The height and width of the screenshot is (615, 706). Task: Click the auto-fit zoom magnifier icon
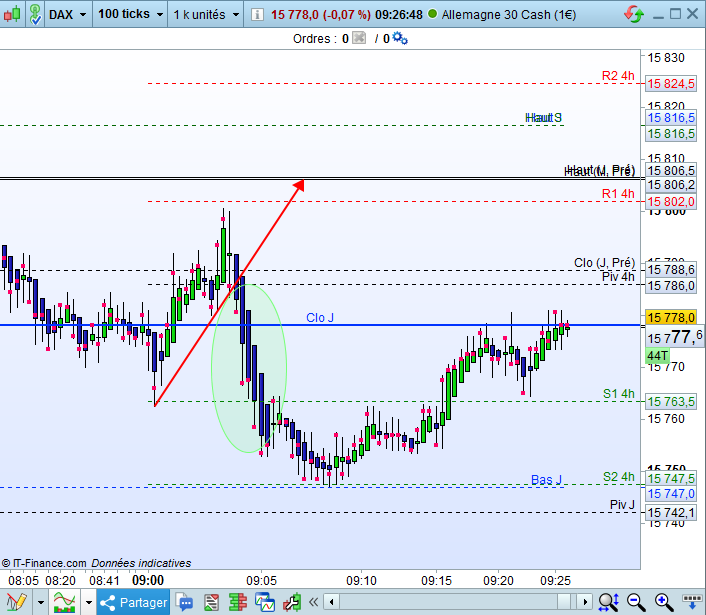tap(608, 602)
